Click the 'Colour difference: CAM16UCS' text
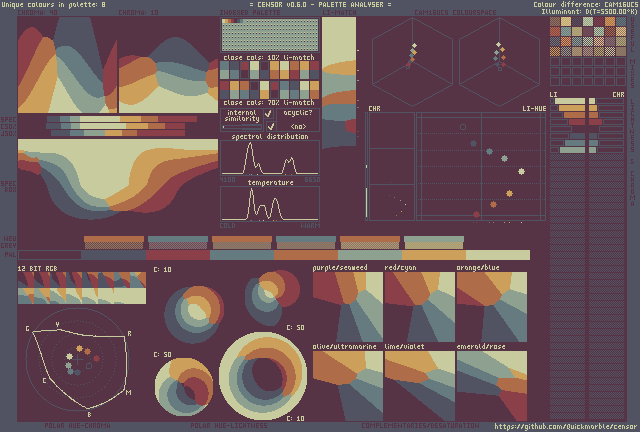 tap(585, 4)
